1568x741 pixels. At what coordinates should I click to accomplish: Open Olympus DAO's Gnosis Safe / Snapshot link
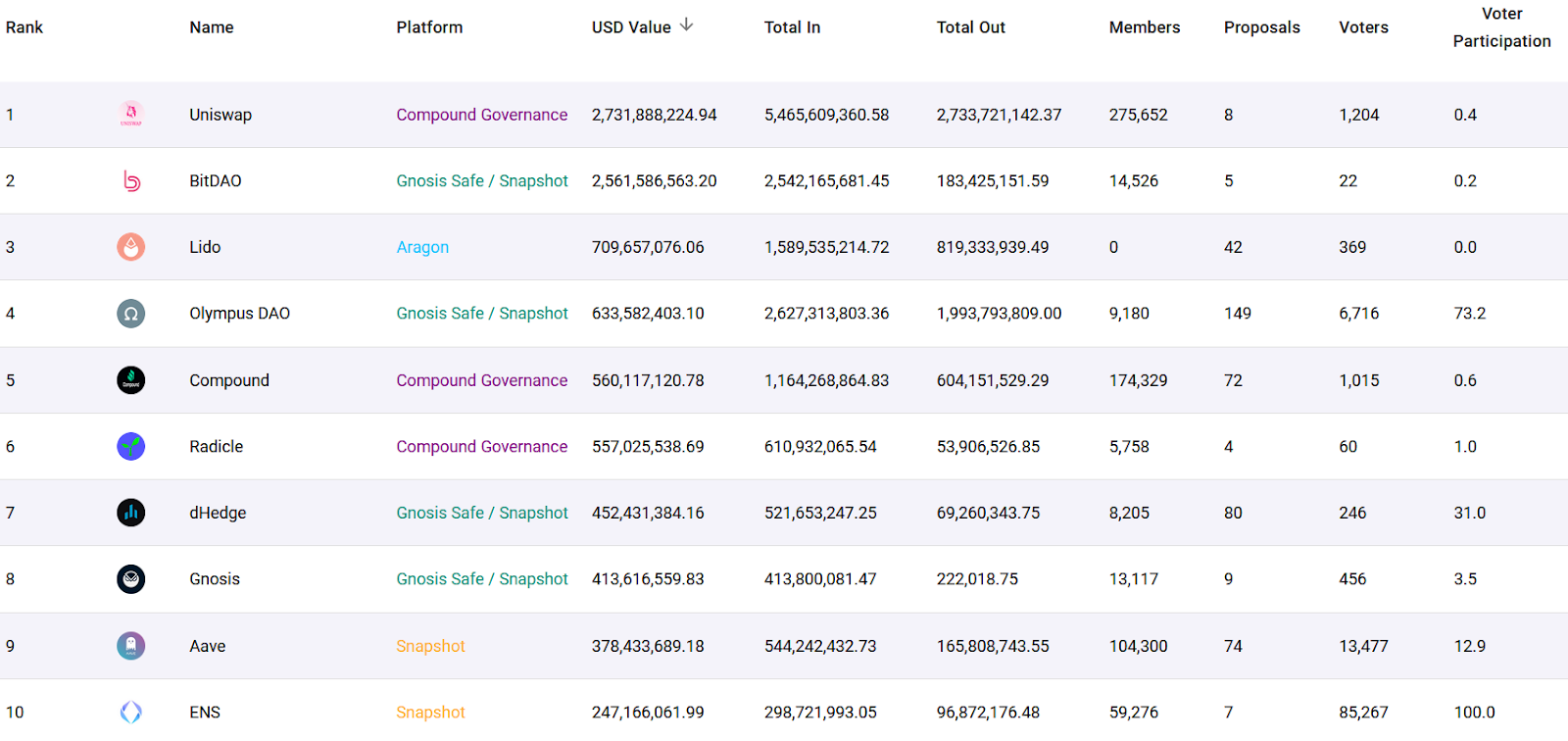pos(481,314)
